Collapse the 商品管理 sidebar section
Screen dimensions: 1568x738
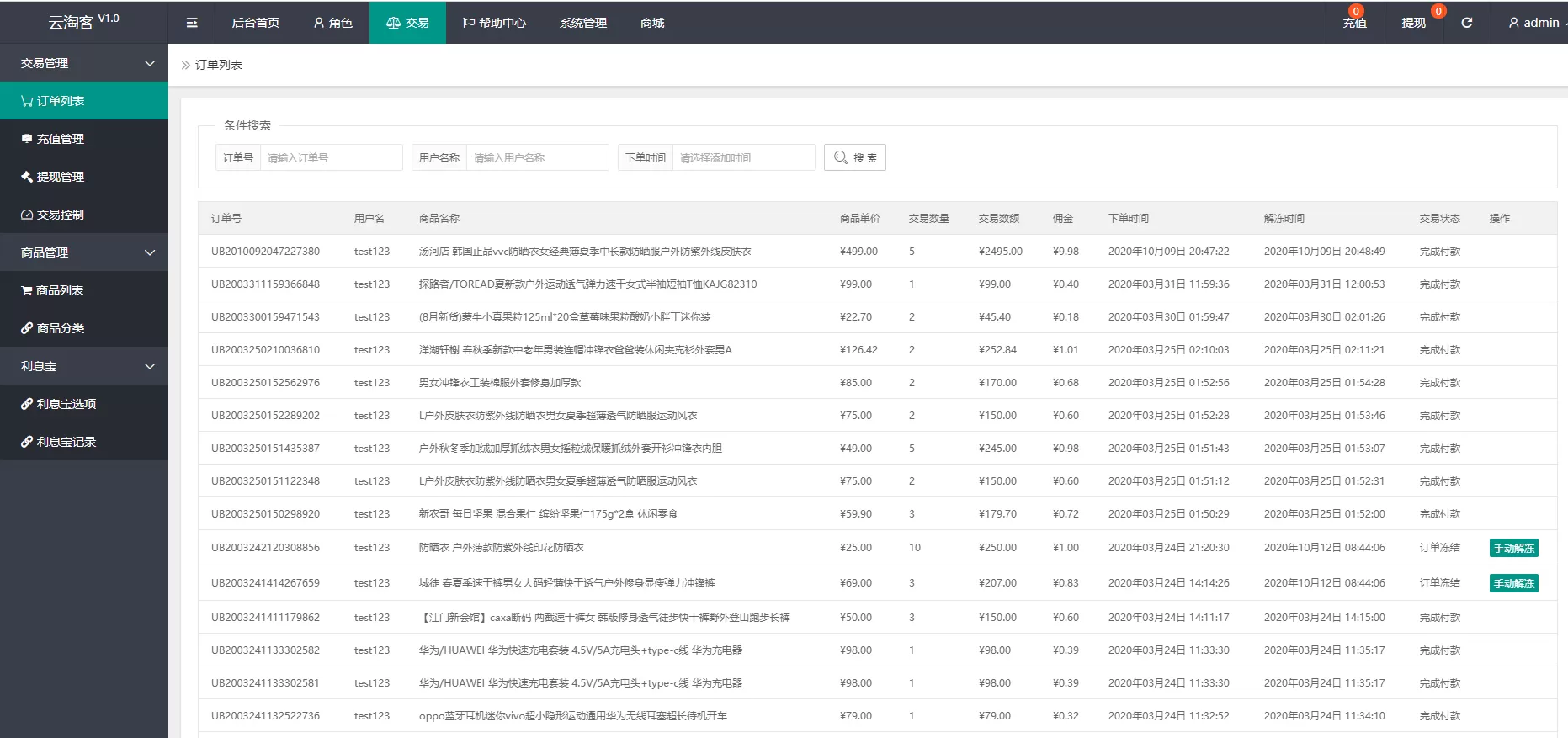[x=84, y=252]
